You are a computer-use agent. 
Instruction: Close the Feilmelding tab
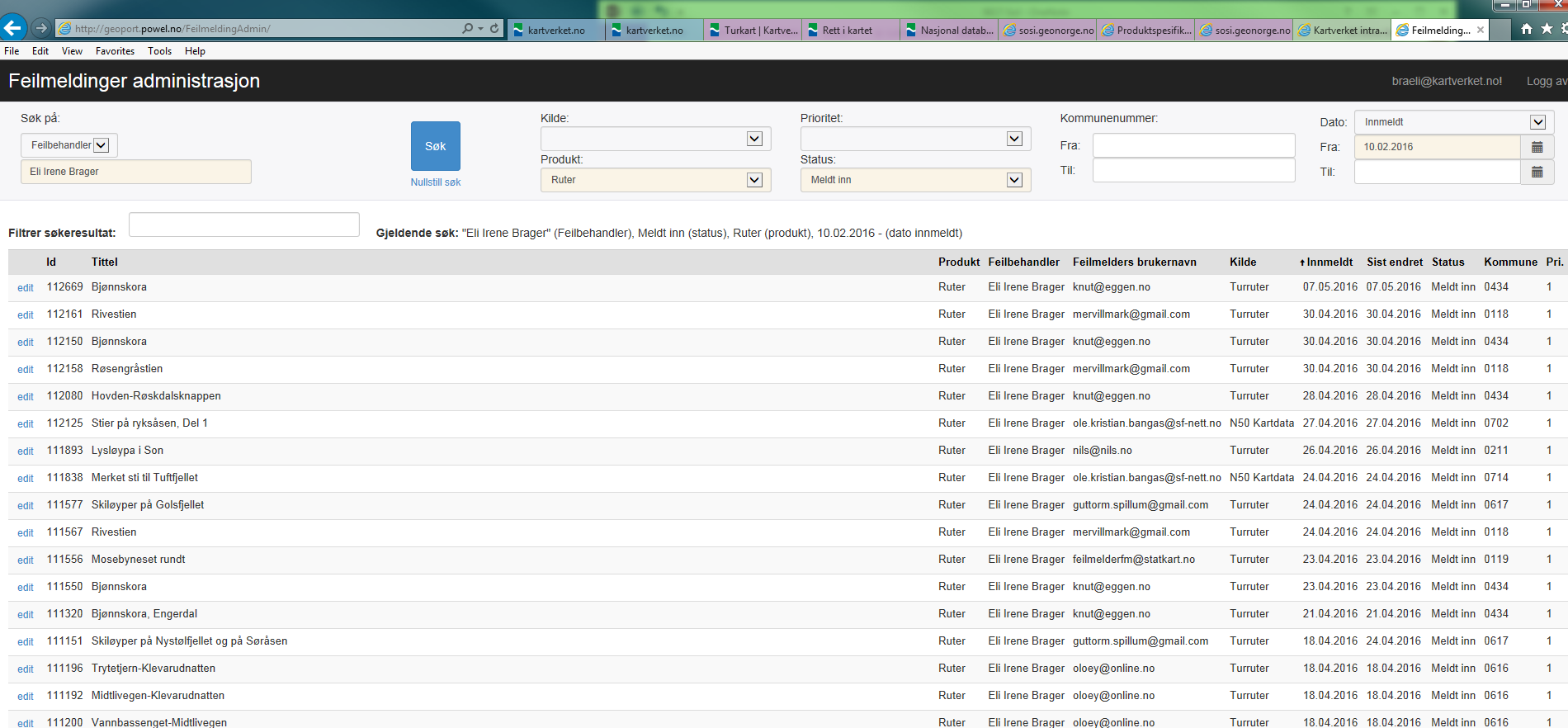1481,30
